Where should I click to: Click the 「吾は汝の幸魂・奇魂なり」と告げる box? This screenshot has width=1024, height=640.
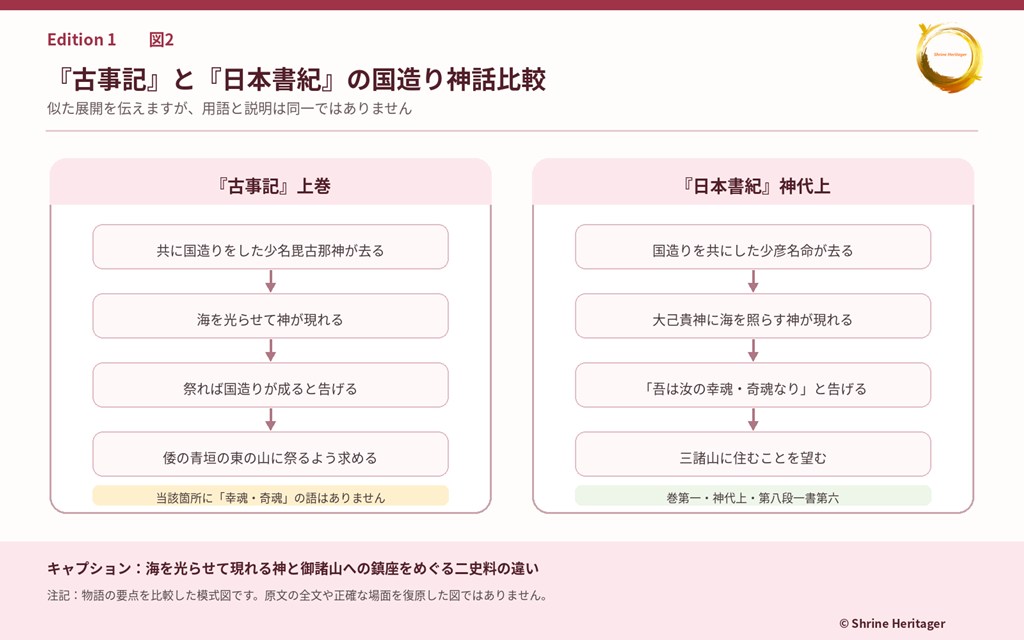tap(753, 385)
